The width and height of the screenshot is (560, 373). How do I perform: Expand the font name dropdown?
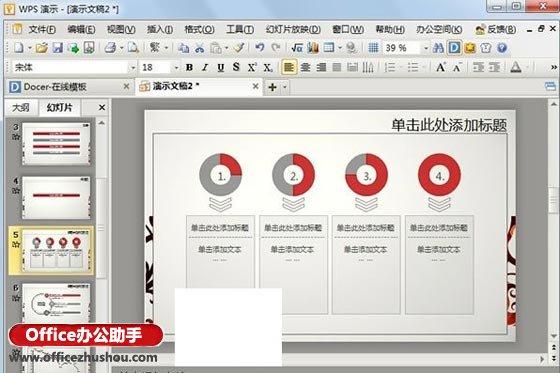(x=133, y=67)
